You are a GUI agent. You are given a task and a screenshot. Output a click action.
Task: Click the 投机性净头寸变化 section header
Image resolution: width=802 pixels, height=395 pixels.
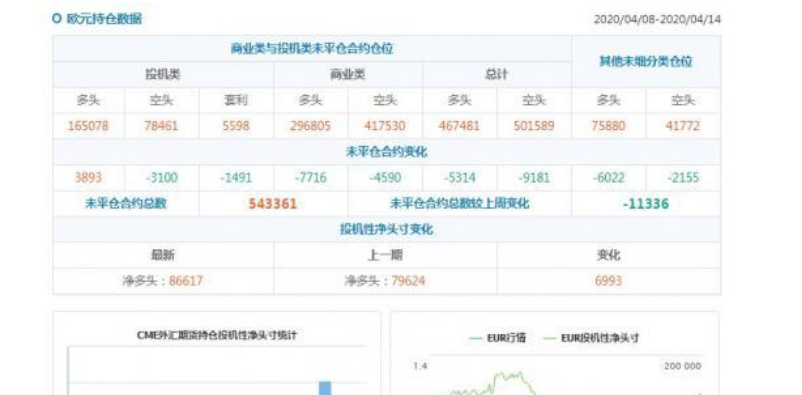(x=386, y=229)
